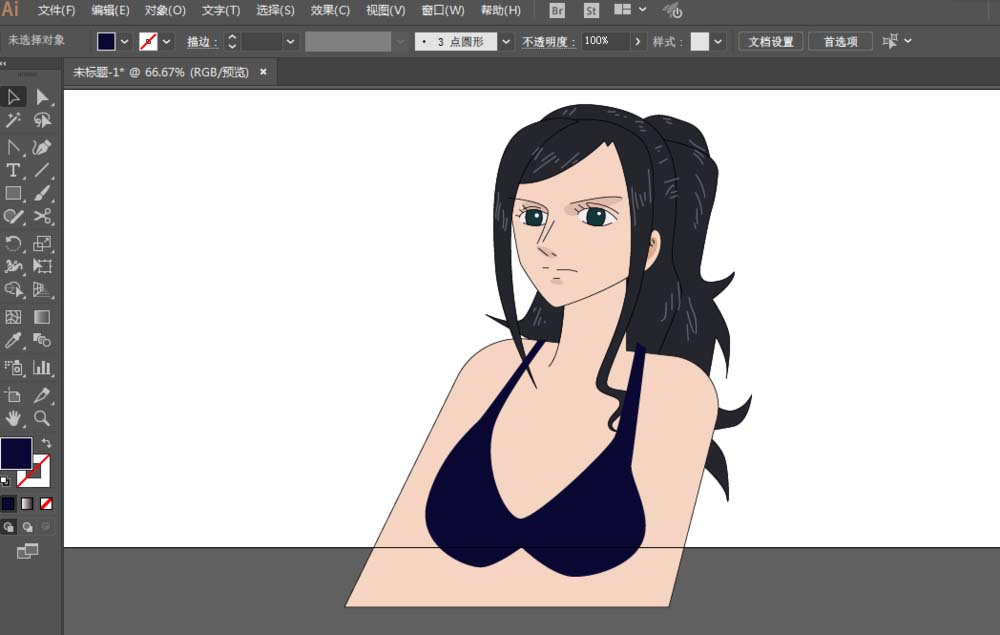Click the Fill color box in tools panel
This screenshot has height=635, width=1000.
click(x=16, y=453)
